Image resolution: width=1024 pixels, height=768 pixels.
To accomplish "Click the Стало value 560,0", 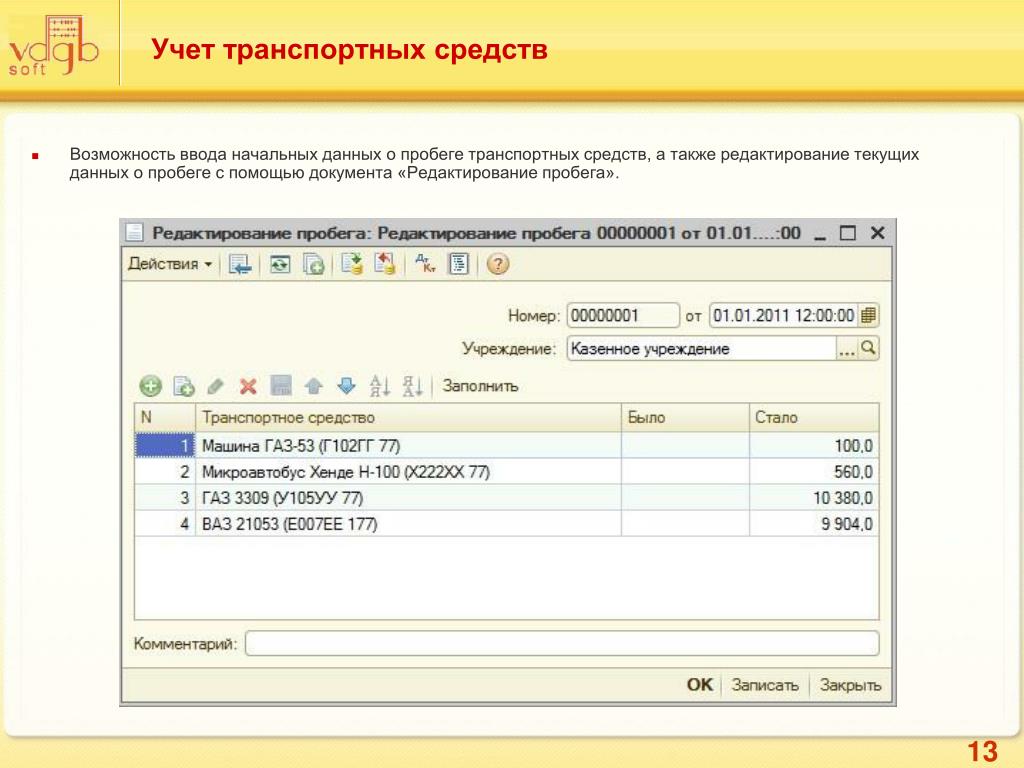I will (x=814, y=472).
